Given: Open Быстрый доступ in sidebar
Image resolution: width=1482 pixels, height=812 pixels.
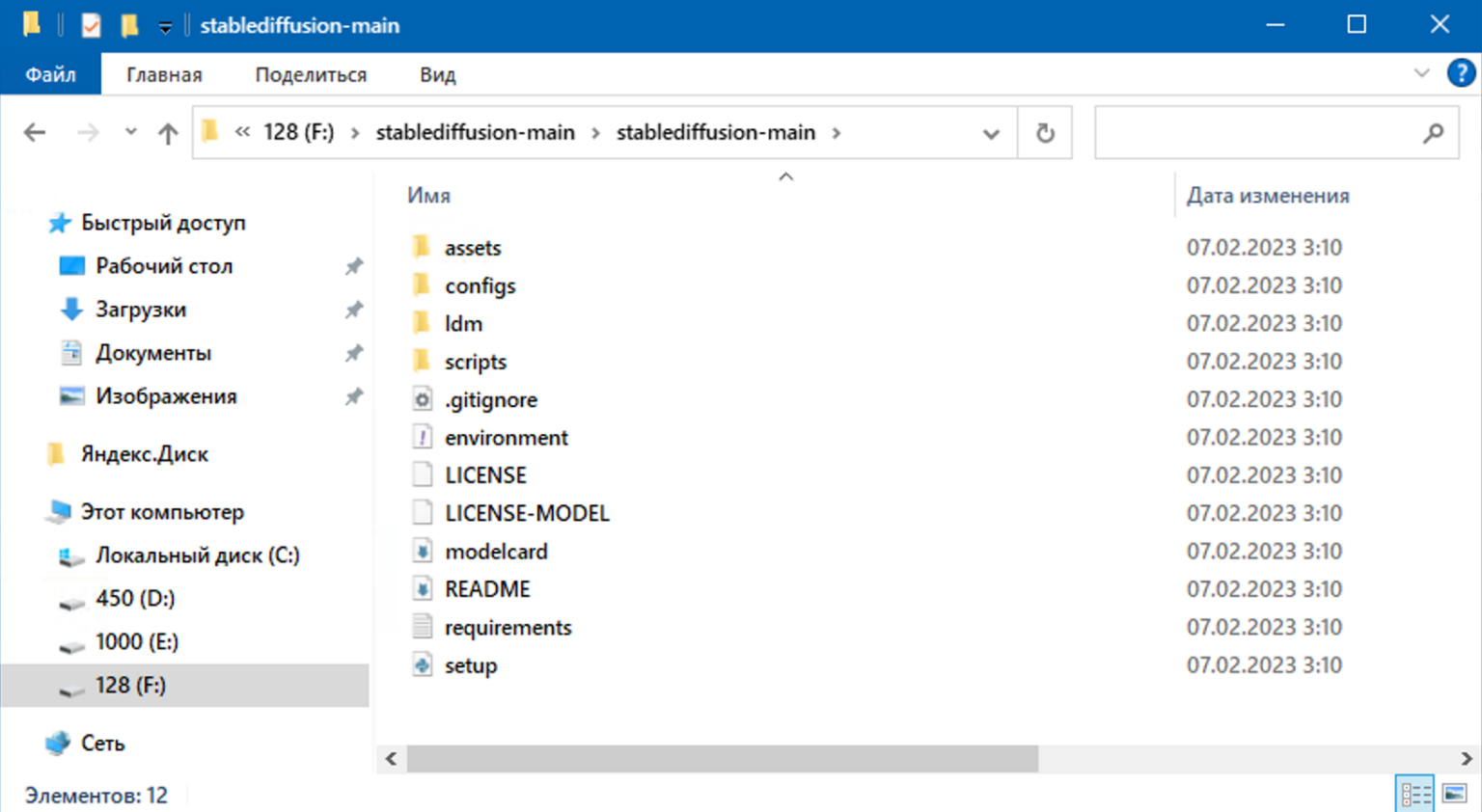Looking at the screenshot, I should (x=163, y=223).
